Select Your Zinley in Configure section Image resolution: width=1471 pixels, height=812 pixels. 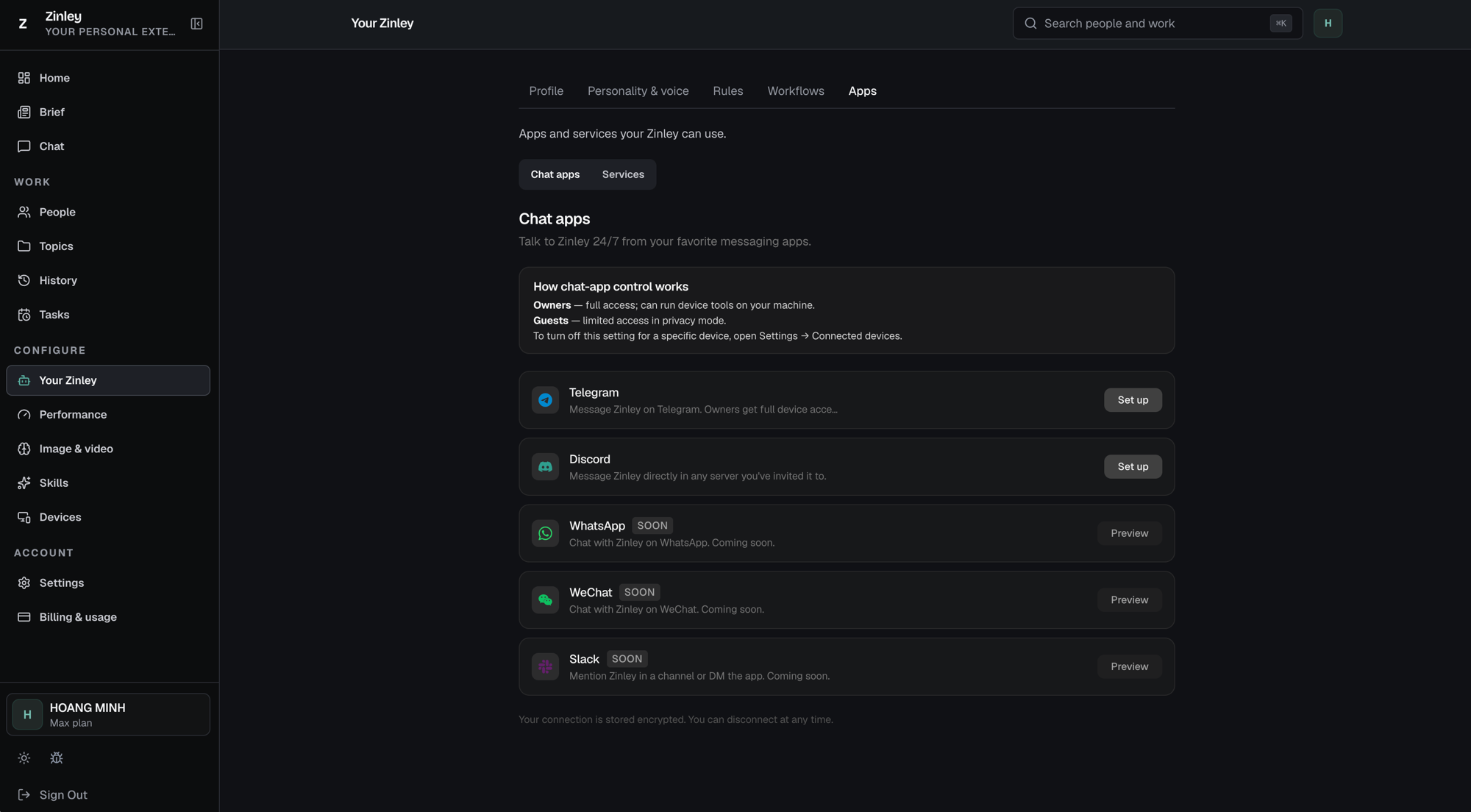coord(108,380)
